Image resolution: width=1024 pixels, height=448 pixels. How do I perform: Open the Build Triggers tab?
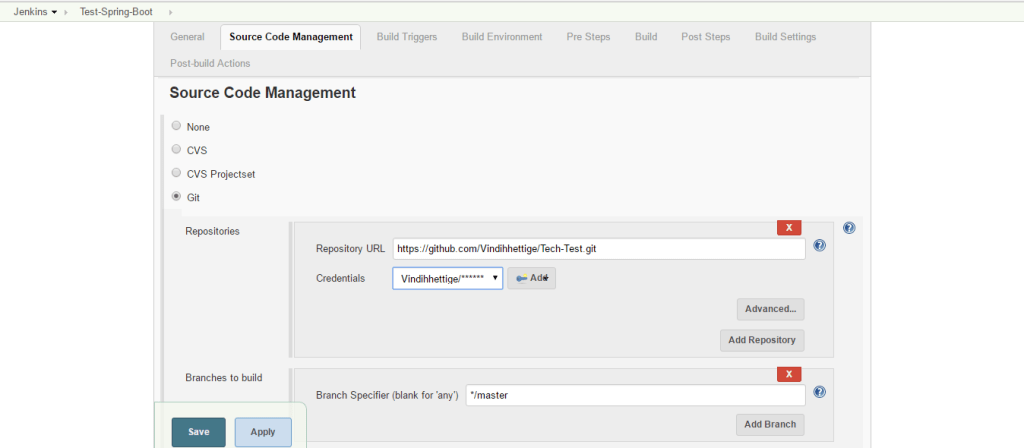(x=407, y=37)
